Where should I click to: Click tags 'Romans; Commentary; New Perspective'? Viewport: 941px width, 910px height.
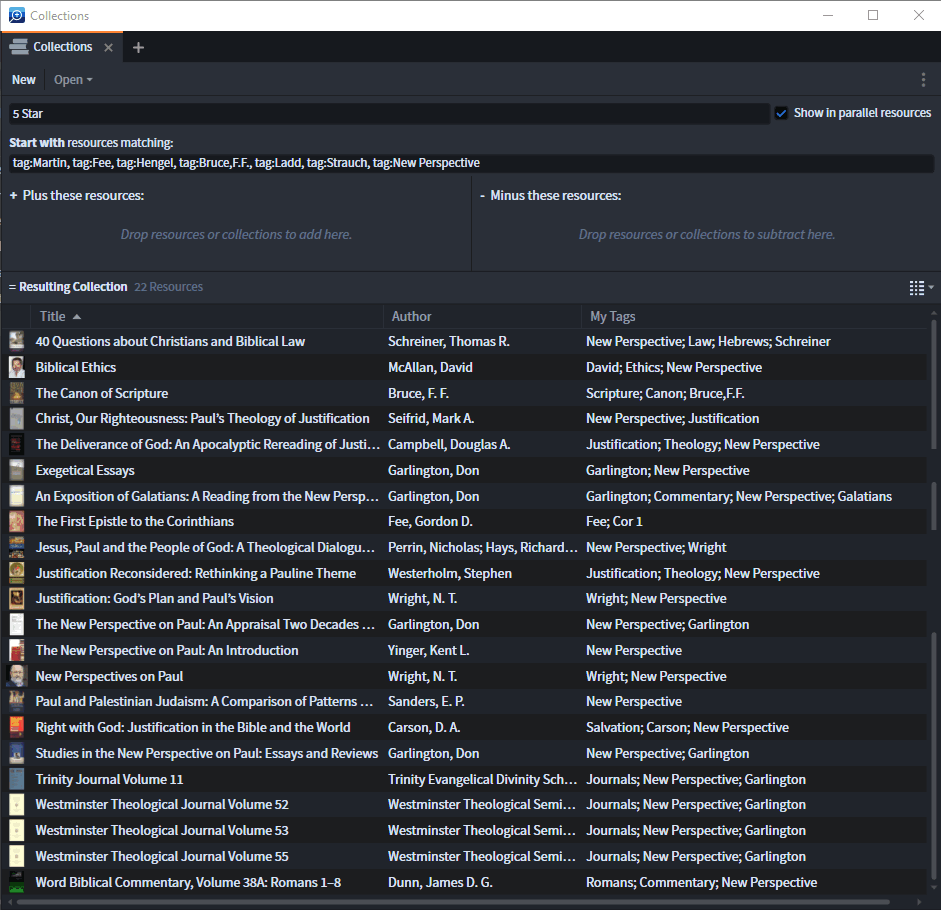click(x=701, y=882)
